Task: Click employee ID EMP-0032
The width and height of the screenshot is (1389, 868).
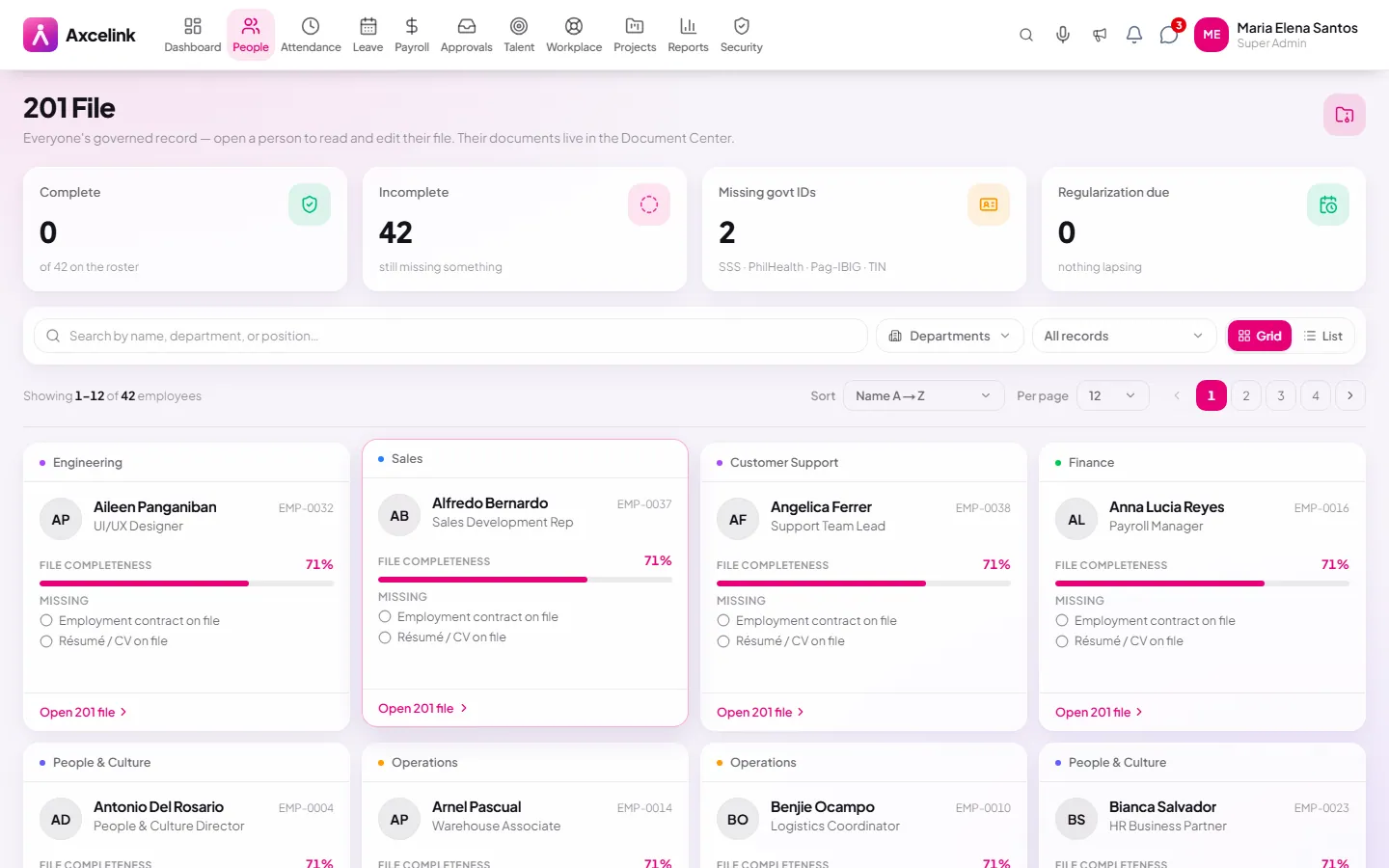Action: point(306,508)
